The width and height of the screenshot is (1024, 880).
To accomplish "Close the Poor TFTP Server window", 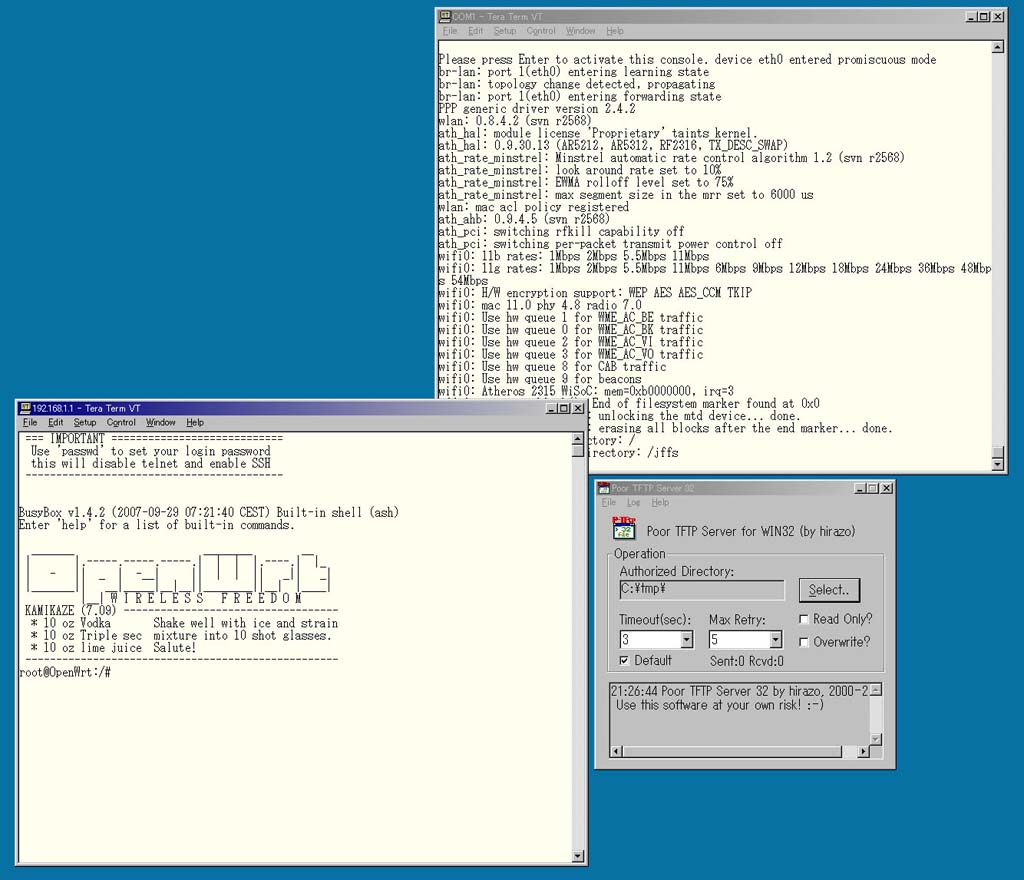I will click(886, 488).
